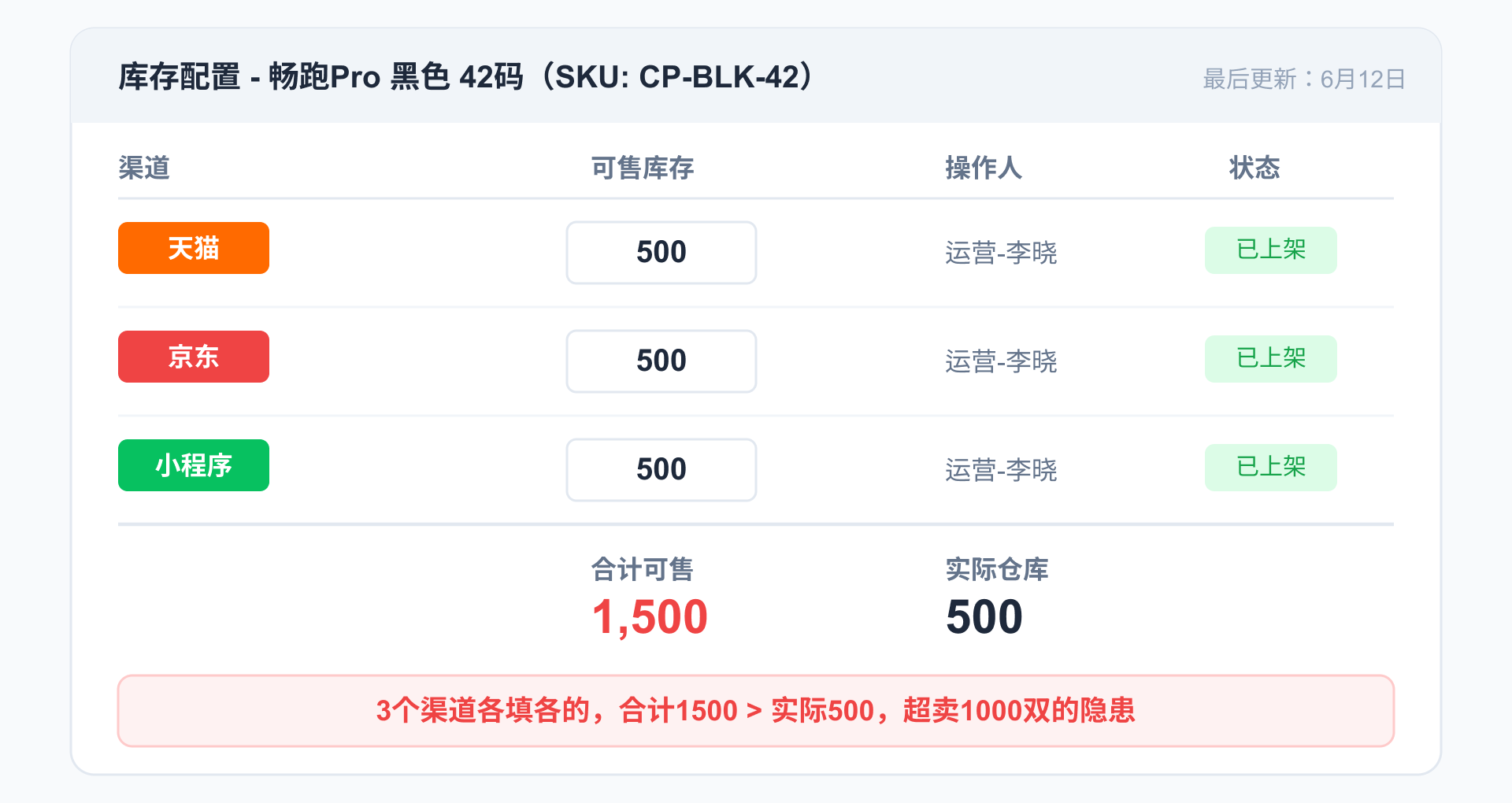Focus the 小程序 sellable stock input
Viewport: 1512px width, 803px height.
coord(661,470)
